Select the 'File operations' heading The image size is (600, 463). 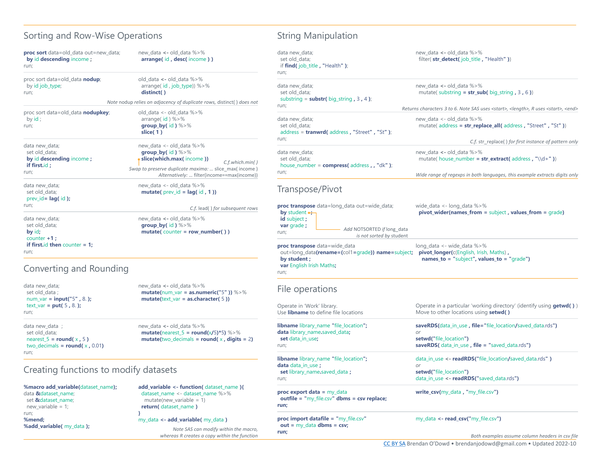[x=307, y=289]
